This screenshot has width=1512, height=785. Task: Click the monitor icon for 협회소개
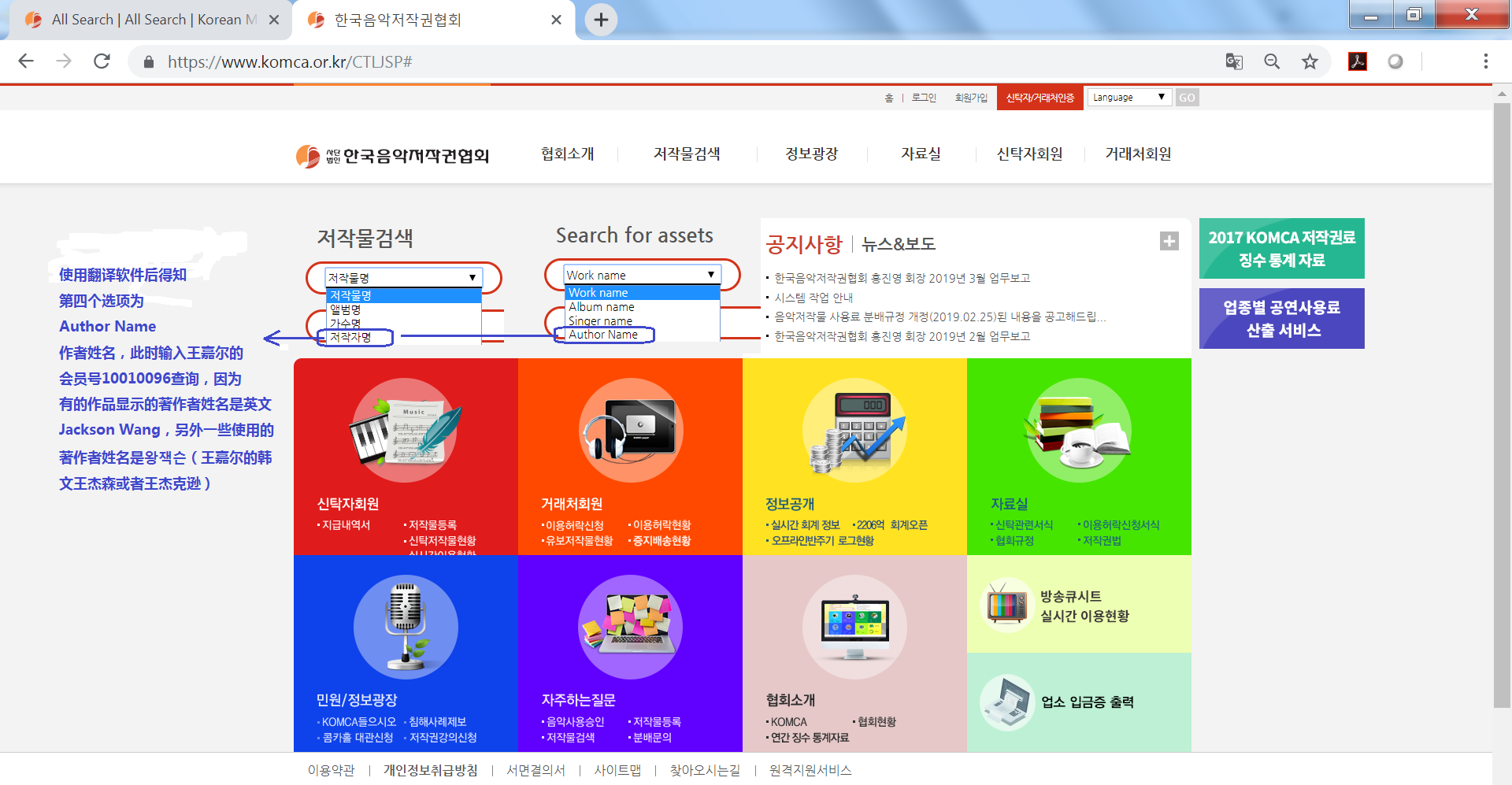(x=854, y=627)
